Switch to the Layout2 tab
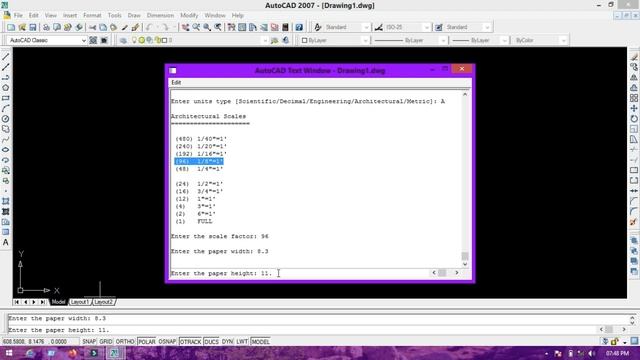 [103, 302]
